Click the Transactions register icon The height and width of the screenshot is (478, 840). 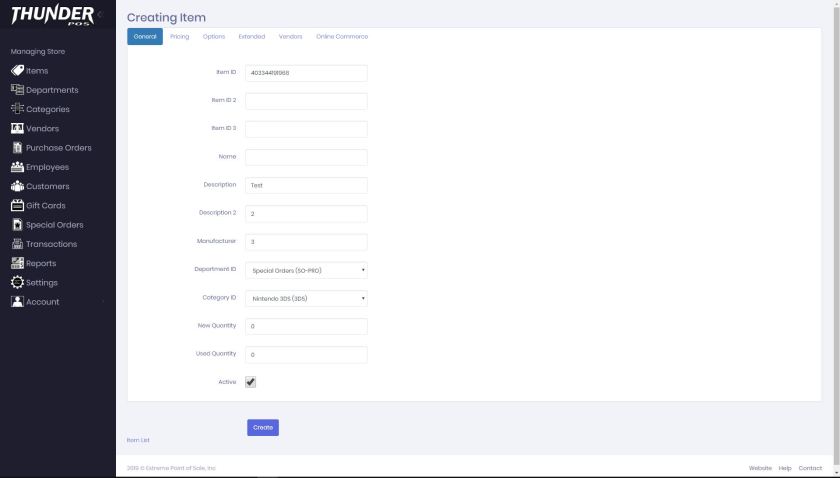click(x=17, y=244)
